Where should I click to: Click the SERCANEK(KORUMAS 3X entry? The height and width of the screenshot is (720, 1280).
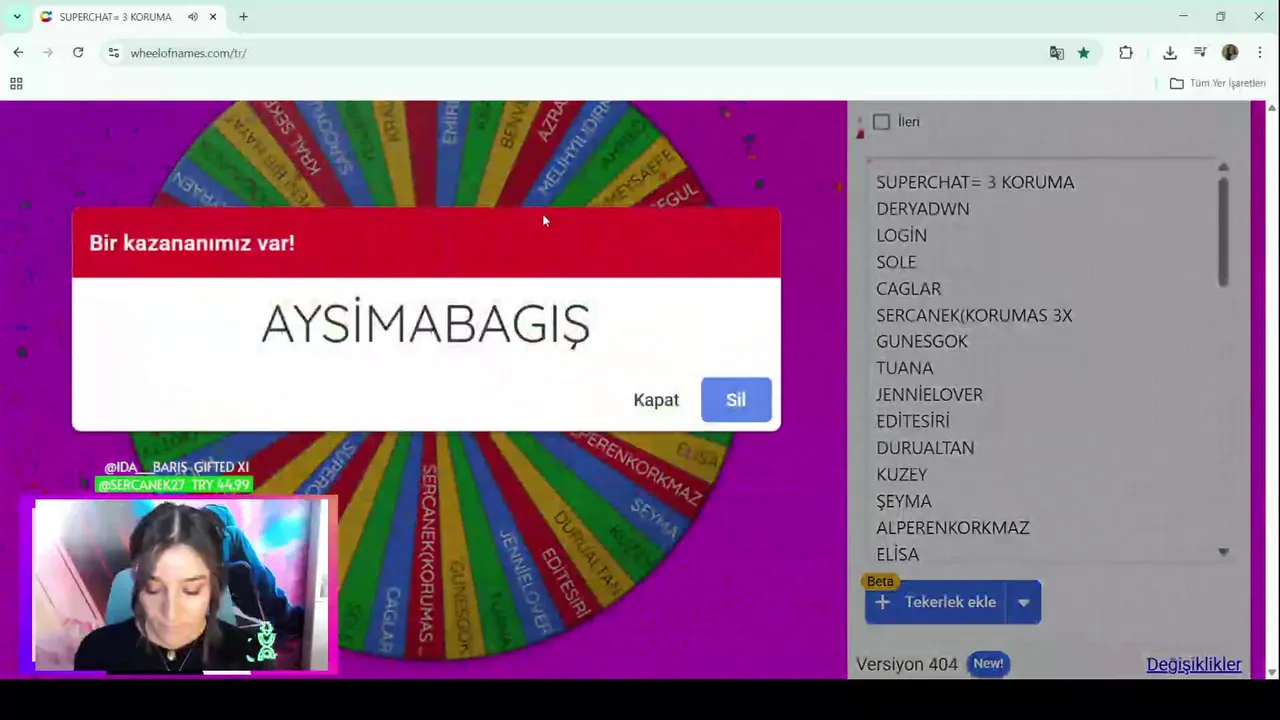point(974,315)
